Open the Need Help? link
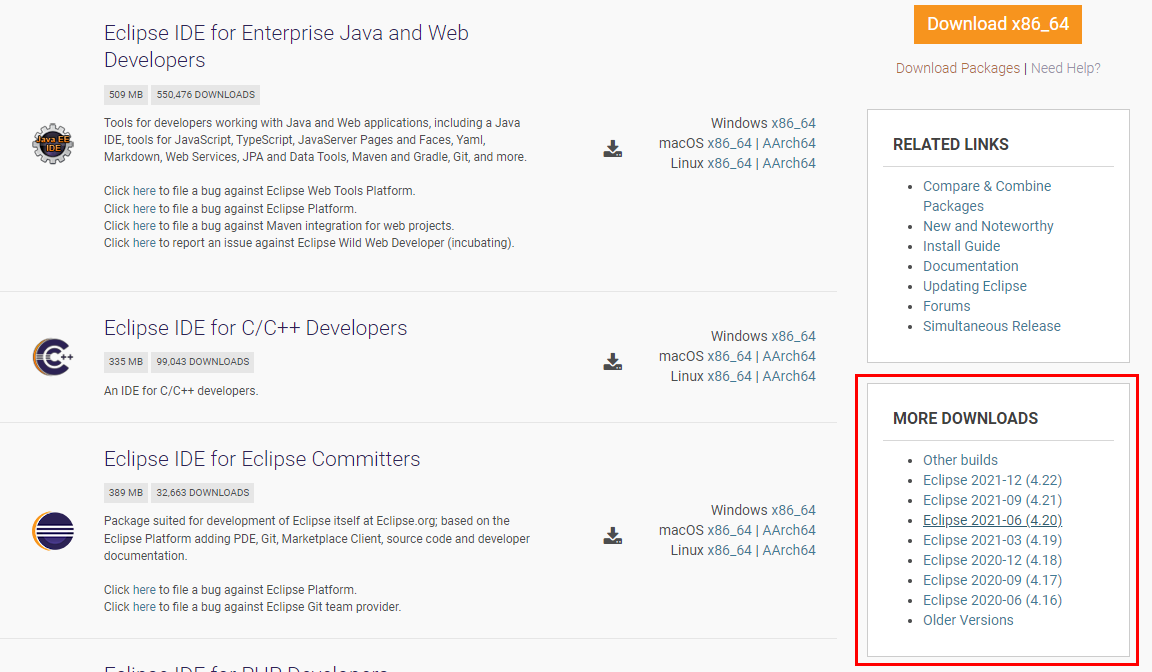This screenshot has height=672, width=1152. point(1065,68)
